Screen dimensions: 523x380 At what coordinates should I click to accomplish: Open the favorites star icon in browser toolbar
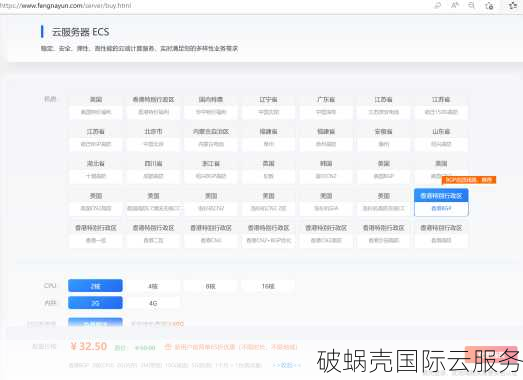point(514,5)
